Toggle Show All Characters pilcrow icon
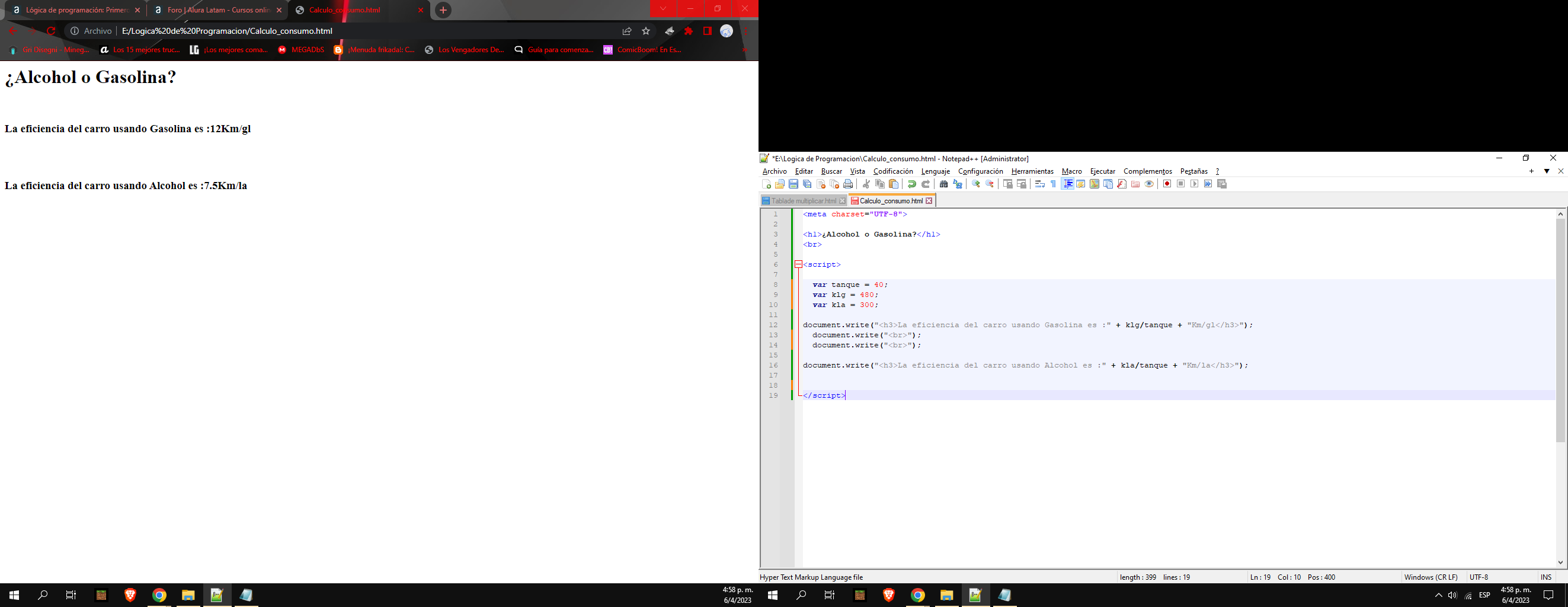The image size is (1568, 607). pyautogui.click(x=1053, y=184)
